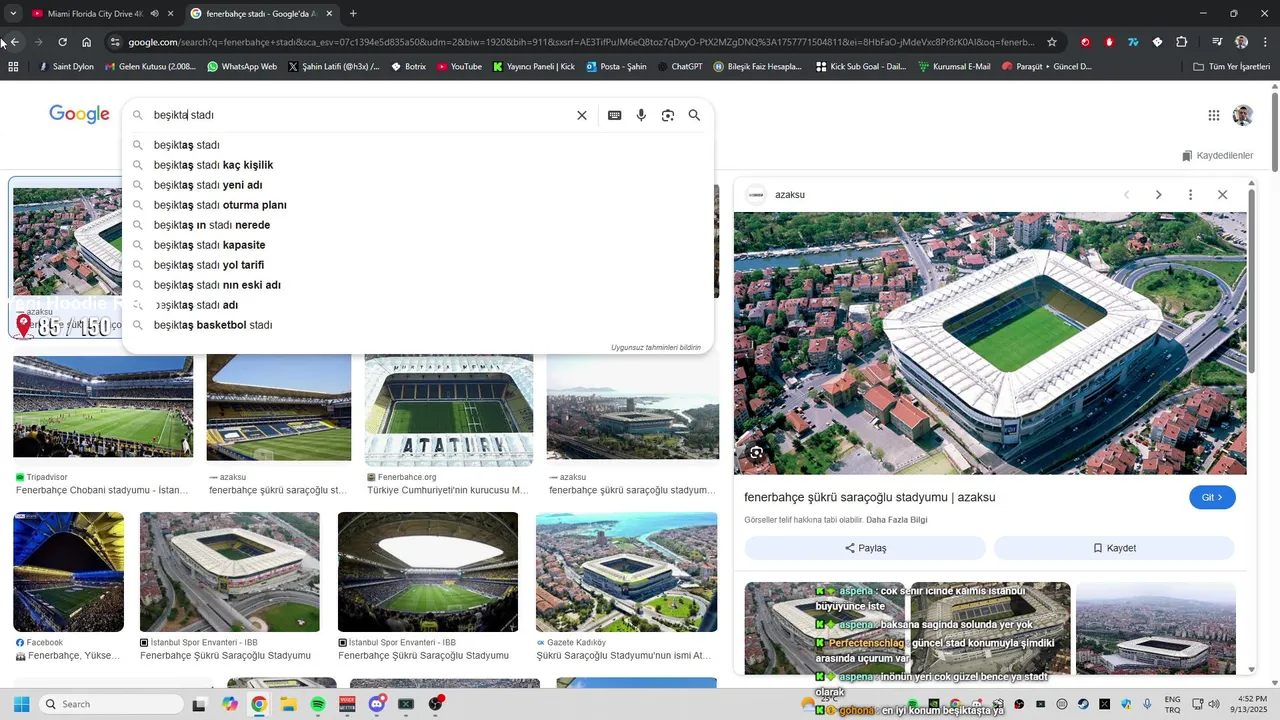The height and width of the screenshot is (720, 1280).
Task: Go to next image in preview panel
Action: point(1158,195)
